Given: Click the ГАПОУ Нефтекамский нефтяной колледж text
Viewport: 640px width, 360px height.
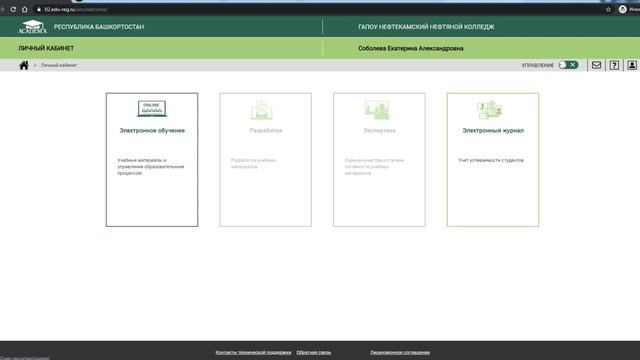Looking at the screenshot, I should [426, 27].
